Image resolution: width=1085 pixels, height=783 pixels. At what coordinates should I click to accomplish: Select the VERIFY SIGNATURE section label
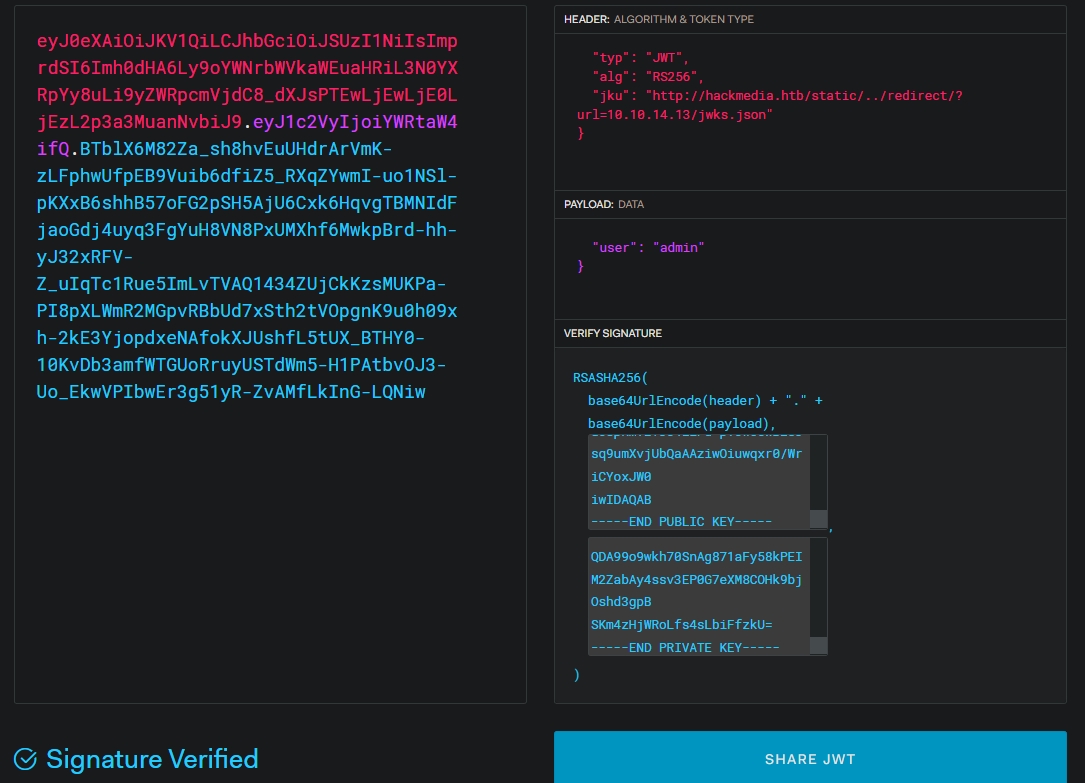point(612,333)
